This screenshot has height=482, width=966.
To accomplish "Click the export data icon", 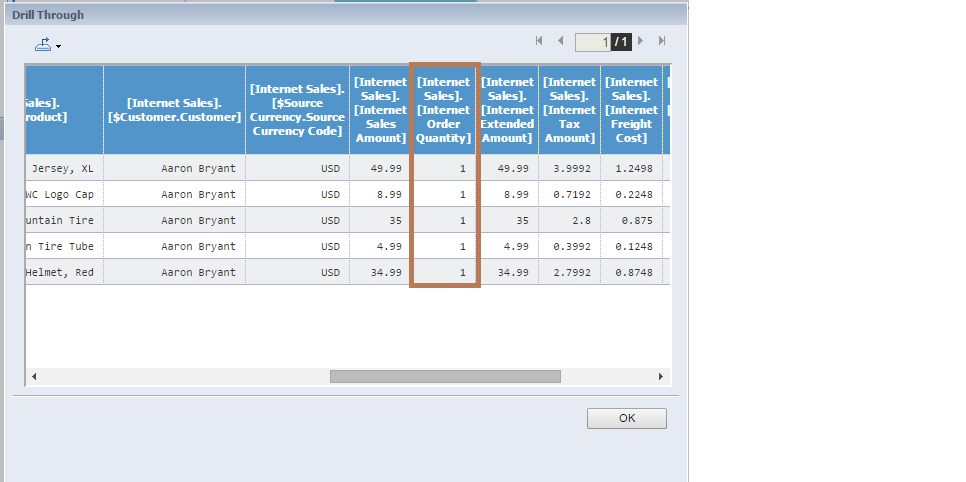I will click(x=43, y=44).
